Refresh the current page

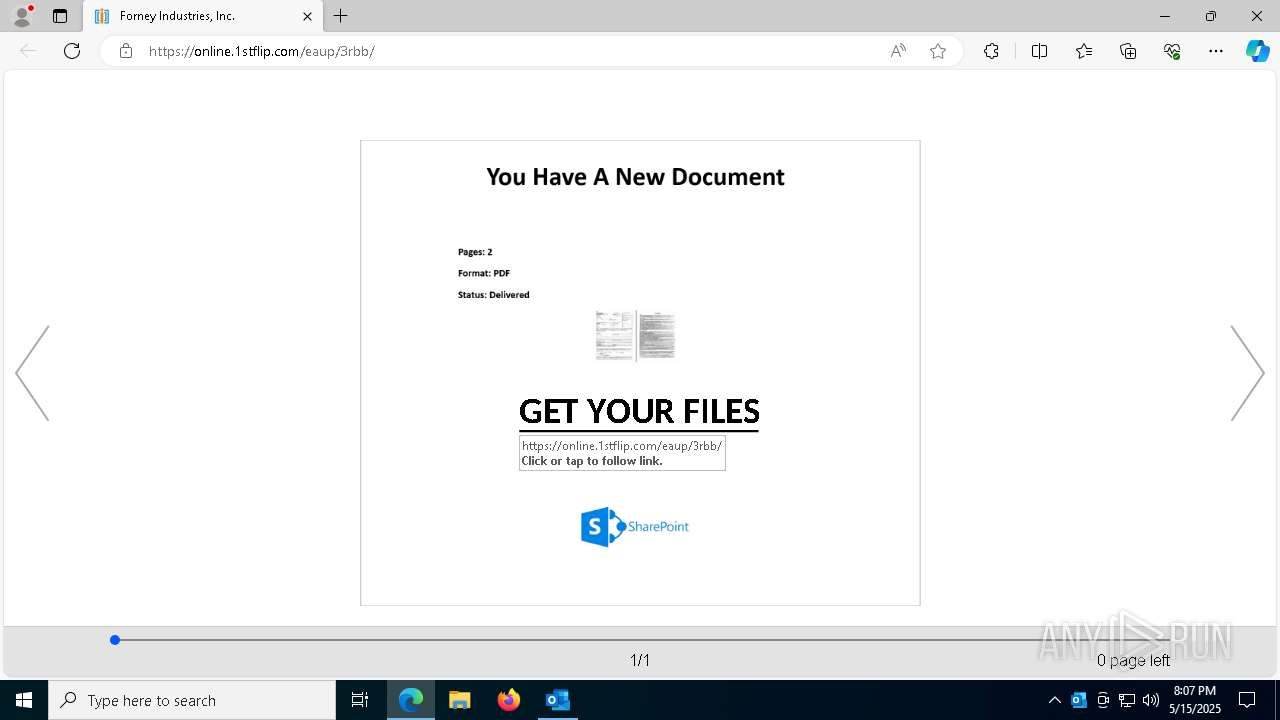pyautogui.click(x=72, y=51)
